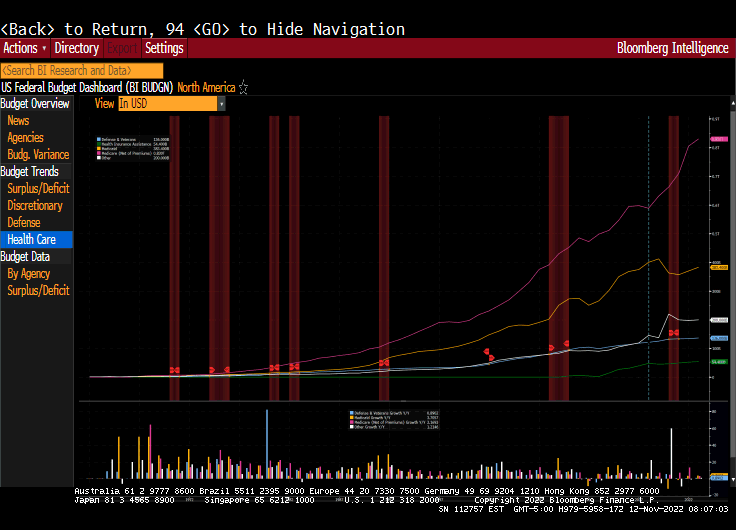Image resolution: width=736 pixels, height=530 pixels.
Task: Star the dashboard as a favorite
Action: pyautogui.click(x=243, y=88)
